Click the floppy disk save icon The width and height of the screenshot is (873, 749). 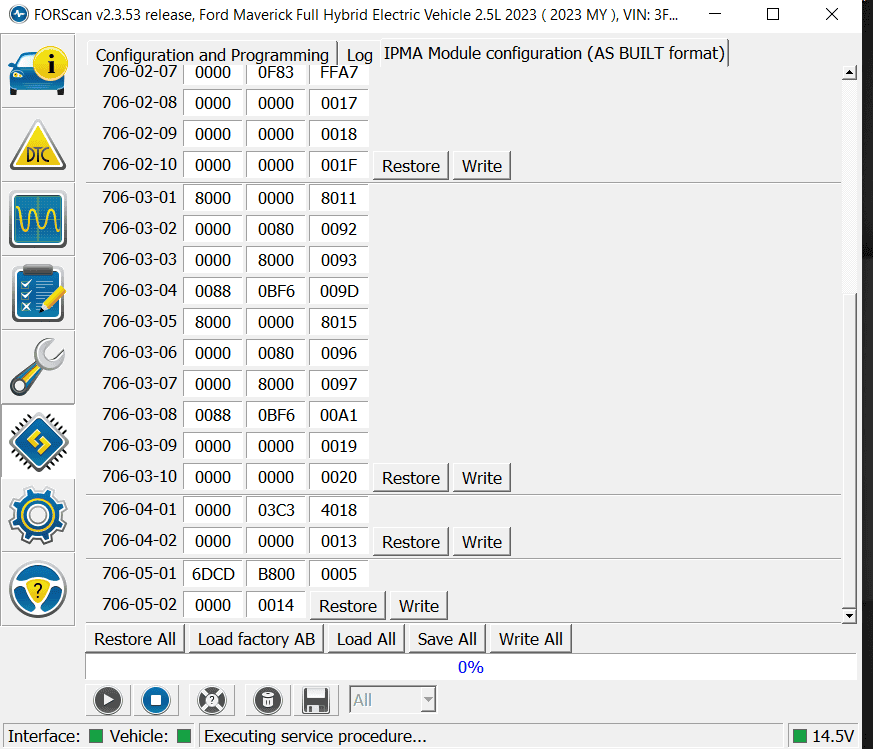316,700
